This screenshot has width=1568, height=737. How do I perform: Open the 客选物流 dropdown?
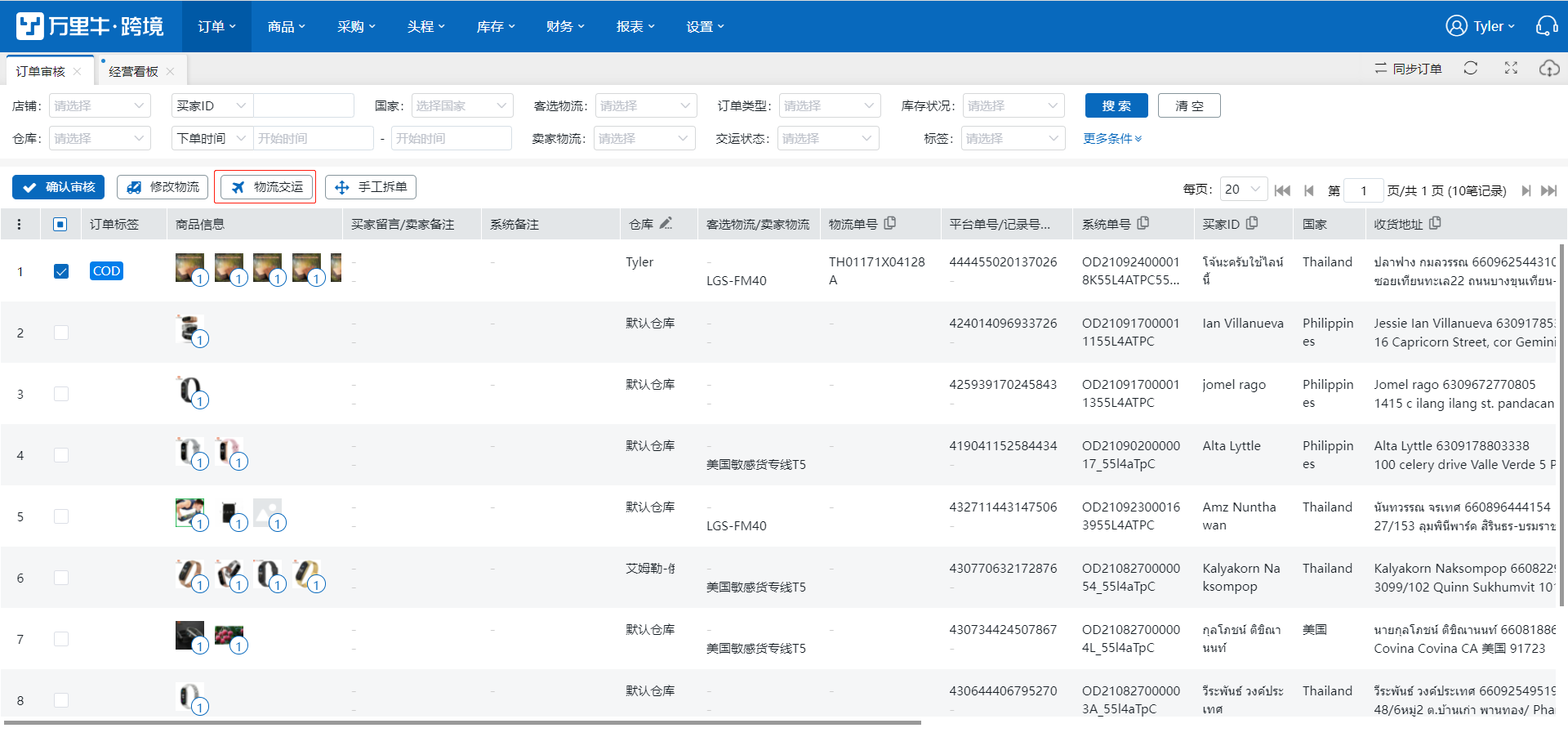[646, 105]
